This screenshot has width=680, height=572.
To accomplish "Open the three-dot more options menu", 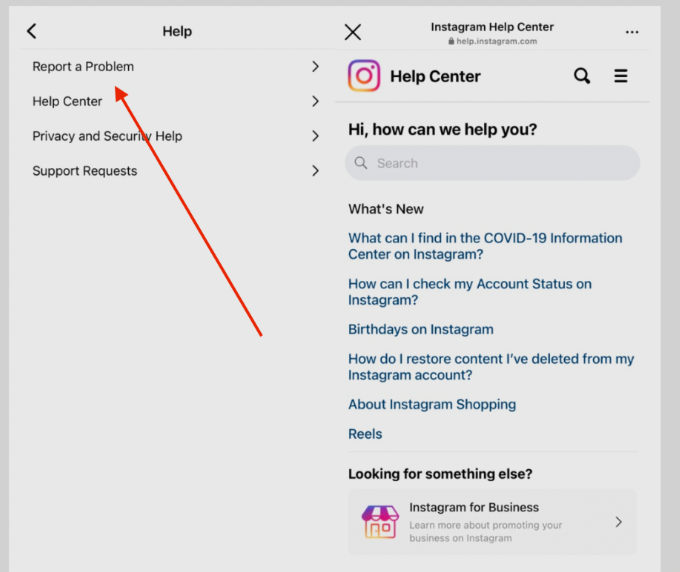I will pyautogui.click(x=632, y=32).
